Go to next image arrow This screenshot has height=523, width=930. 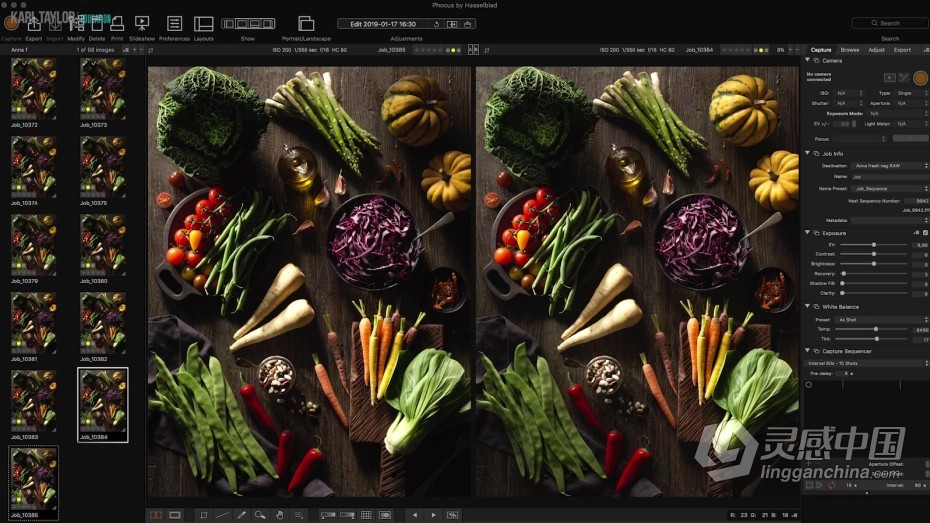pyautogui.click(x=434, y=515)
